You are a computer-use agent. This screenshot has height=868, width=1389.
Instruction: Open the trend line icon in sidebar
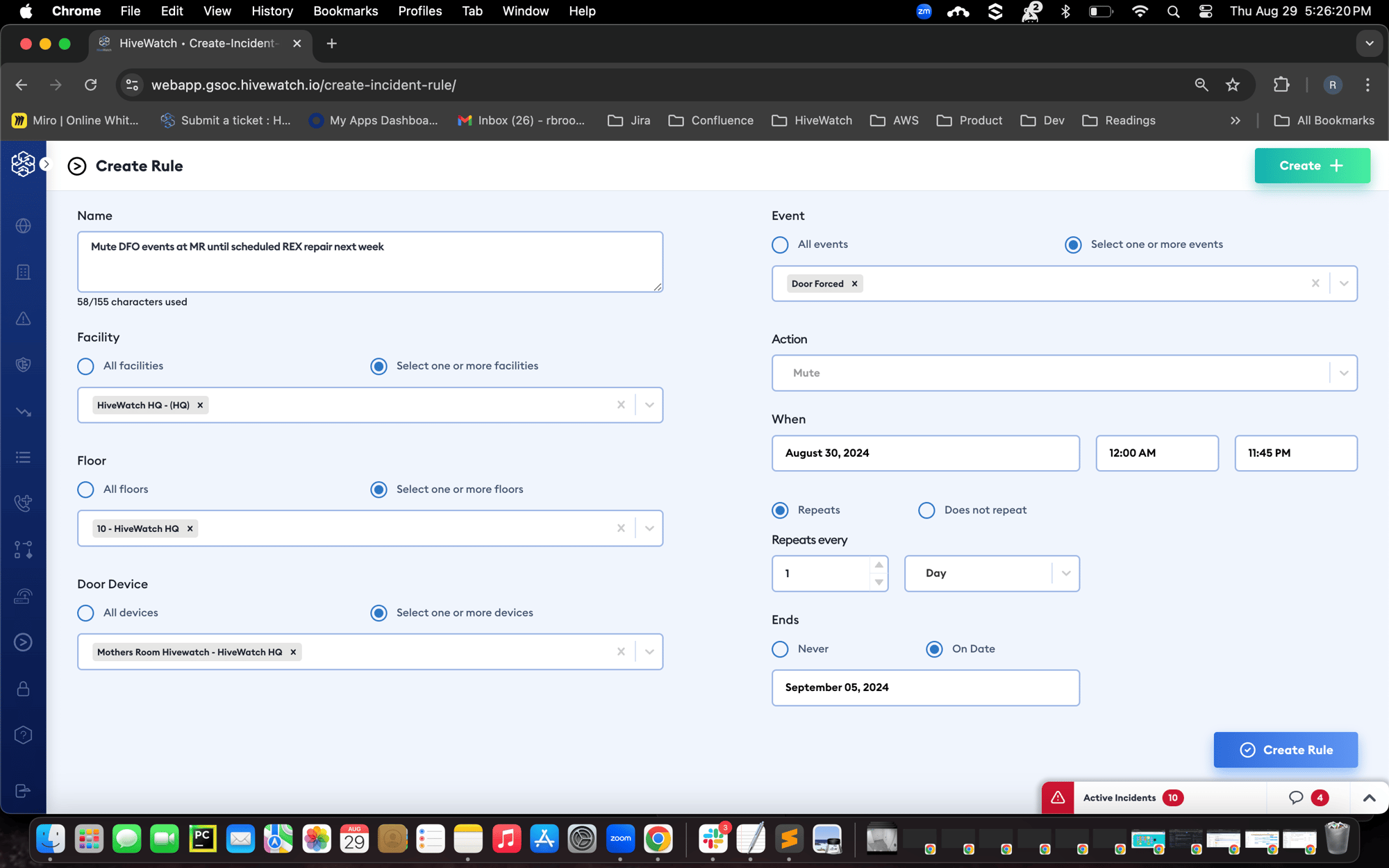click(23, 412)
